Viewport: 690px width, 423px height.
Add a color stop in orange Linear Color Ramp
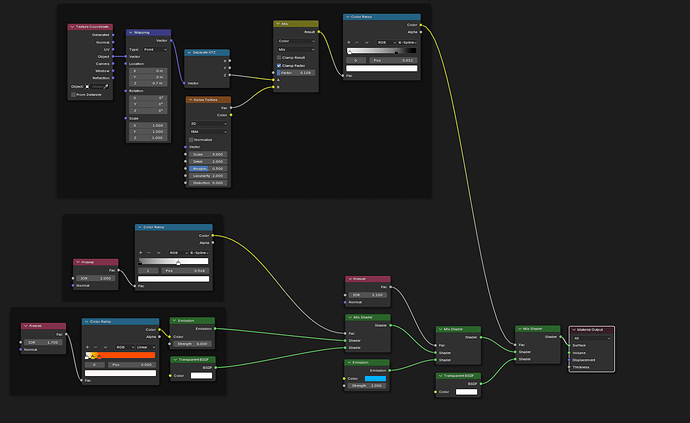click(88, 347)
